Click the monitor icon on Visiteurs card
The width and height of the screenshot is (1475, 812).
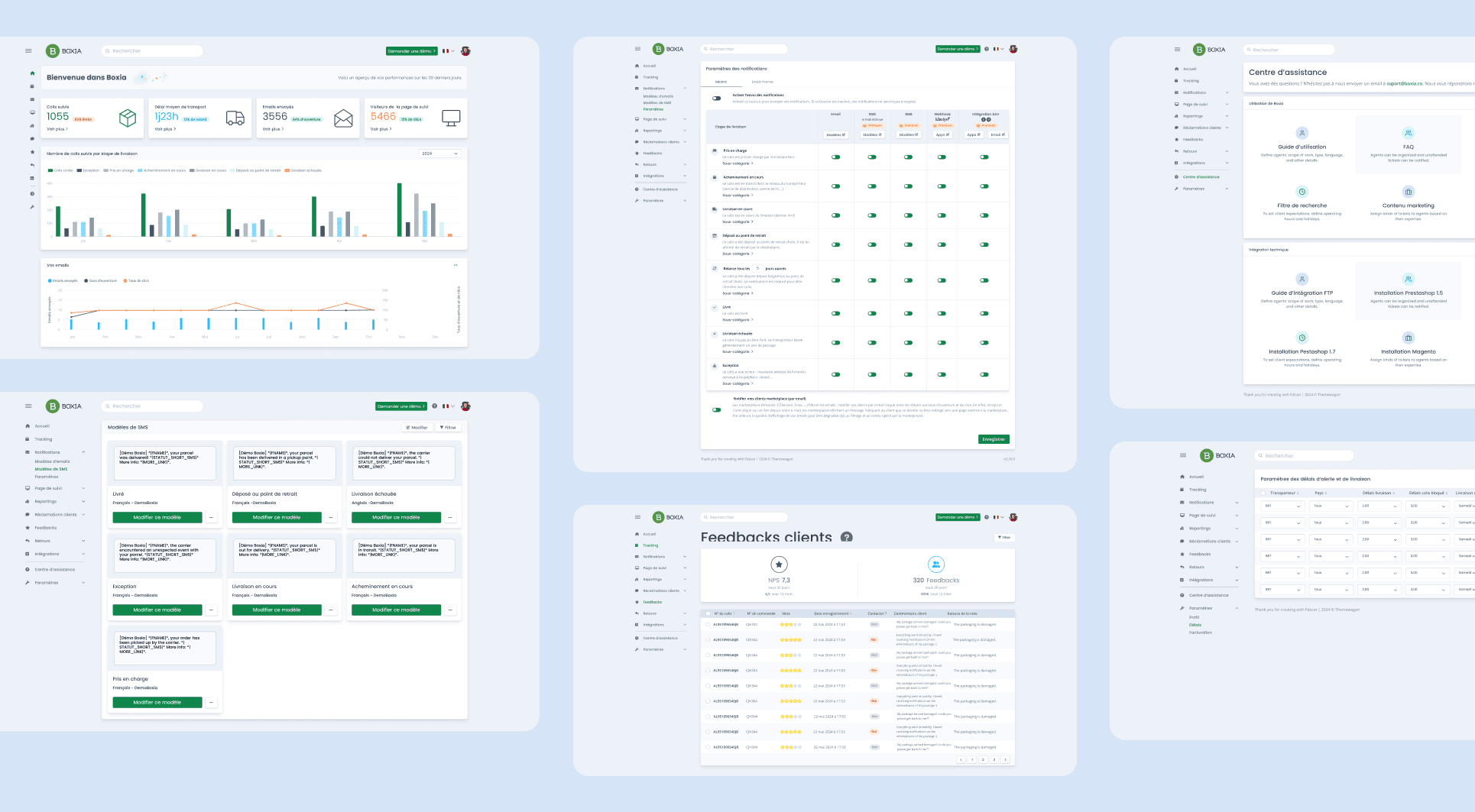click(452, 118)
